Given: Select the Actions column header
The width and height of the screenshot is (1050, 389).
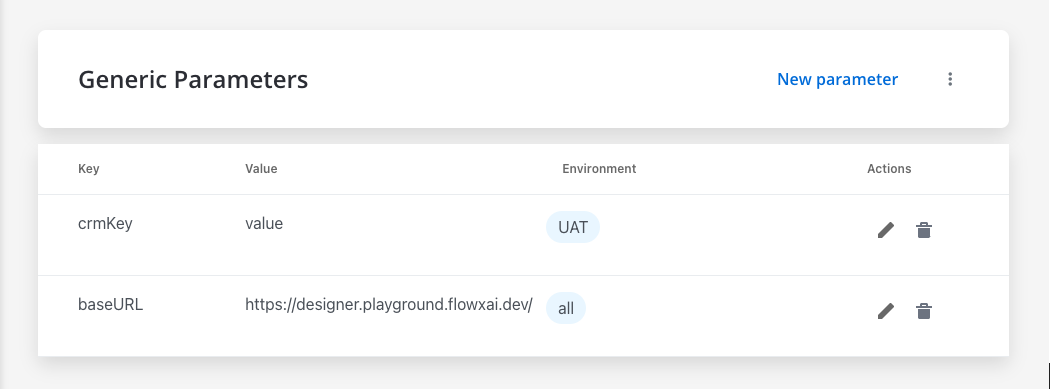Looking at the screenshot, I should [889, 169].
